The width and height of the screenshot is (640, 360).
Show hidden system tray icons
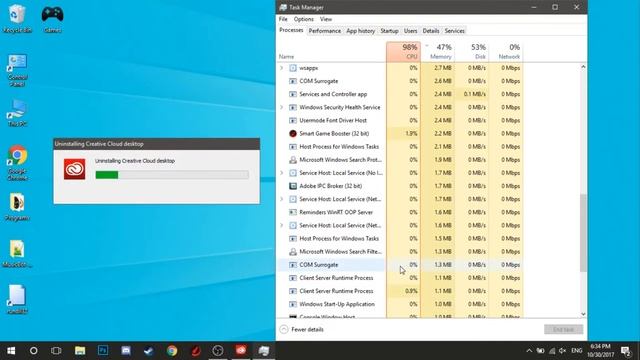click(x=529, y=351)
